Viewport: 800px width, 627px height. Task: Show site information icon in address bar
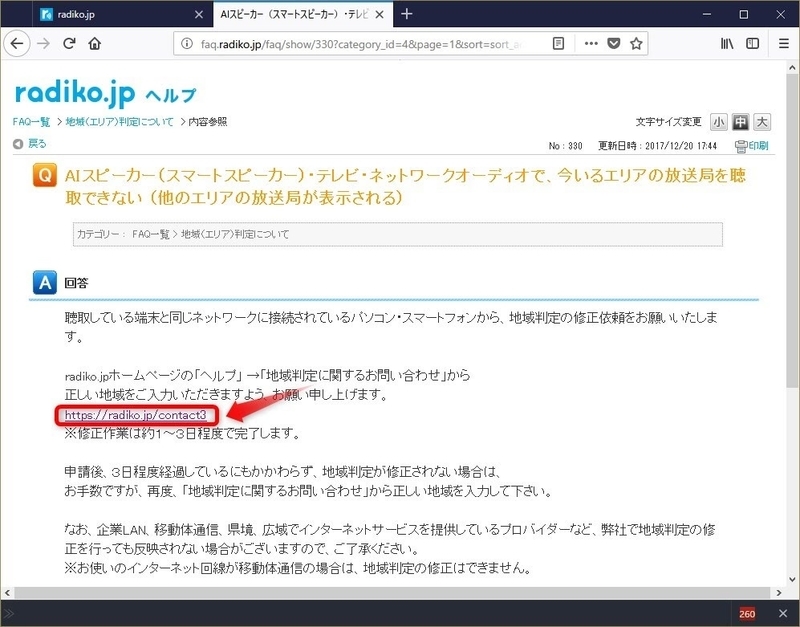pyautogui.click(x=187, y=44)
